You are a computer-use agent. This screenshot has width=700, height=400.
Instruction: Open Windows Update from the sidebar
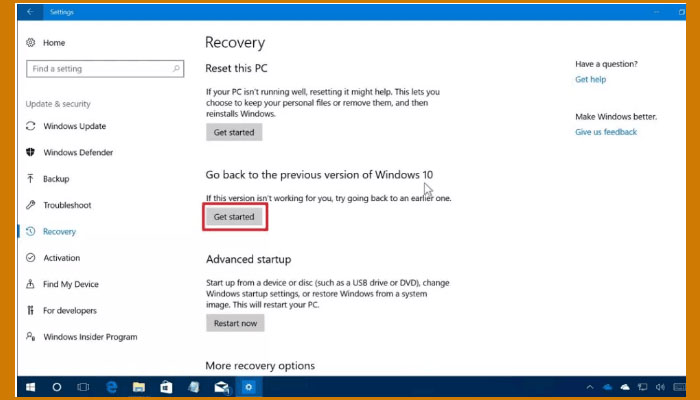[x=74, y=127]
